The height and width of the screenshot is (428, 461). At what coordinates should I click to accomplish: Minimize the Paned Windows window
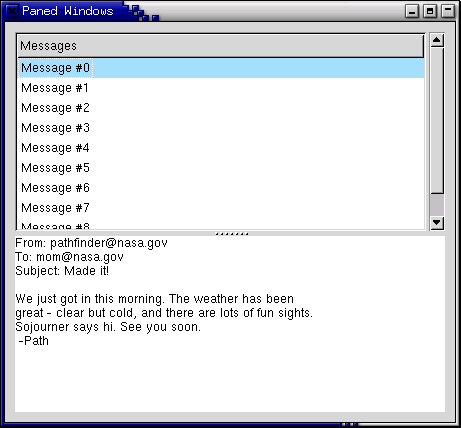tap(412, 11)
